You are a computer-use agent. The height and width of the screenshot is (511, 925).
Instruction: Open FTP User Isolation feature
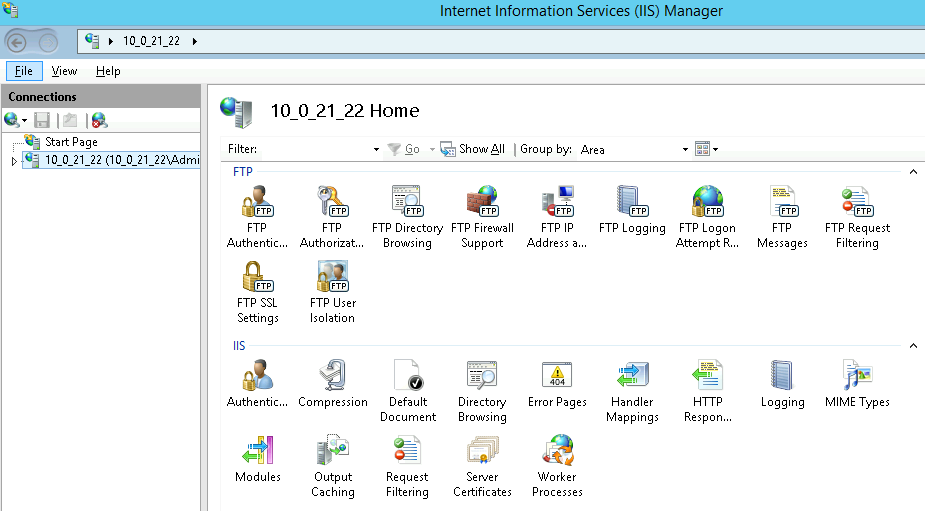(332, 292)
